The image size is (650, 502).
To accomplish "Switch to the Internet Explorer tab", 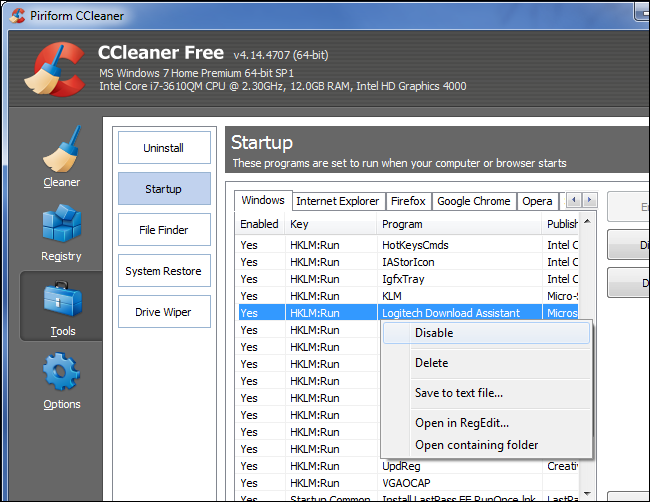I will 338,201.
